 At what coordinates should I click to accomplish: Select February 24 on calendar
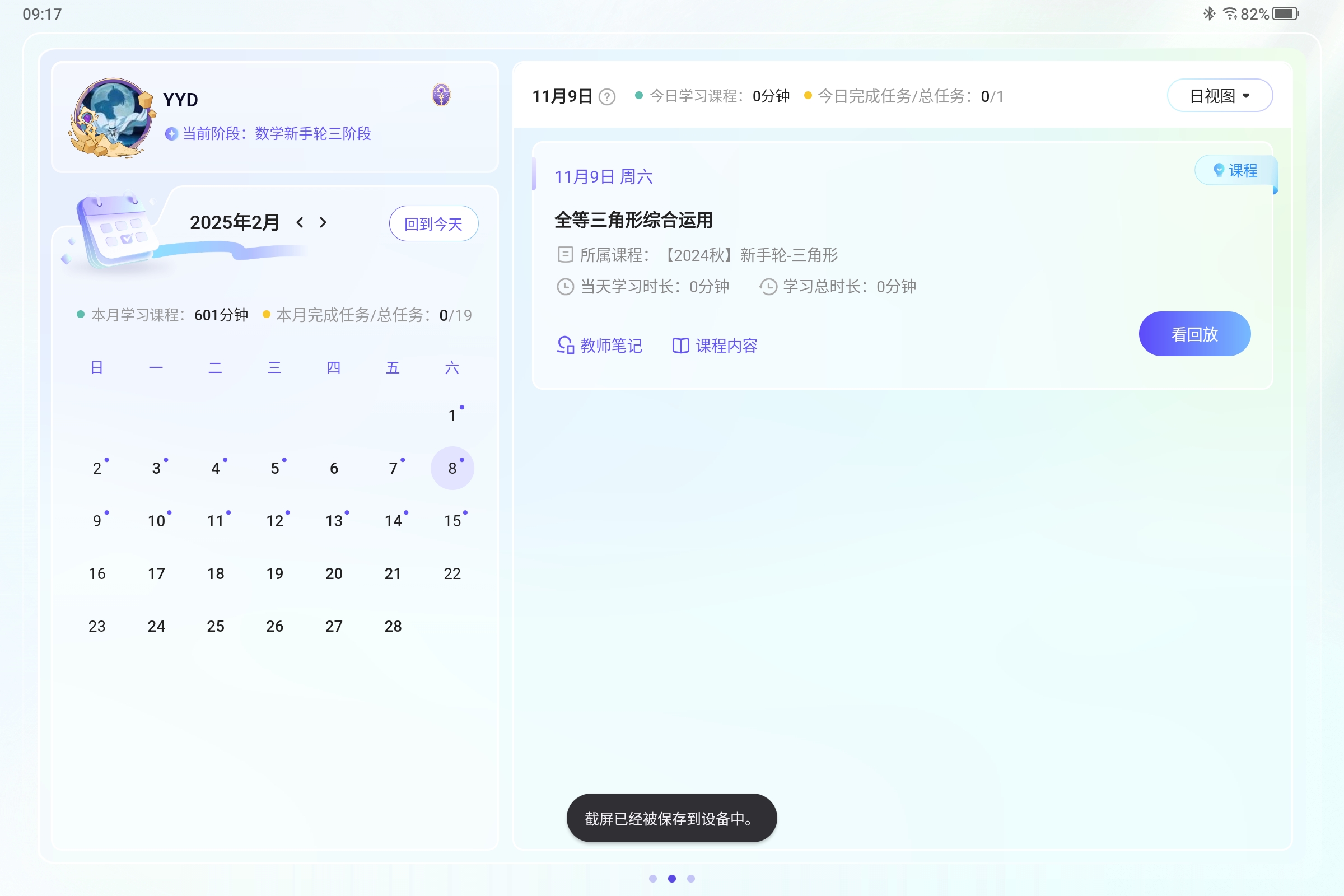click(x=157, y=626)
